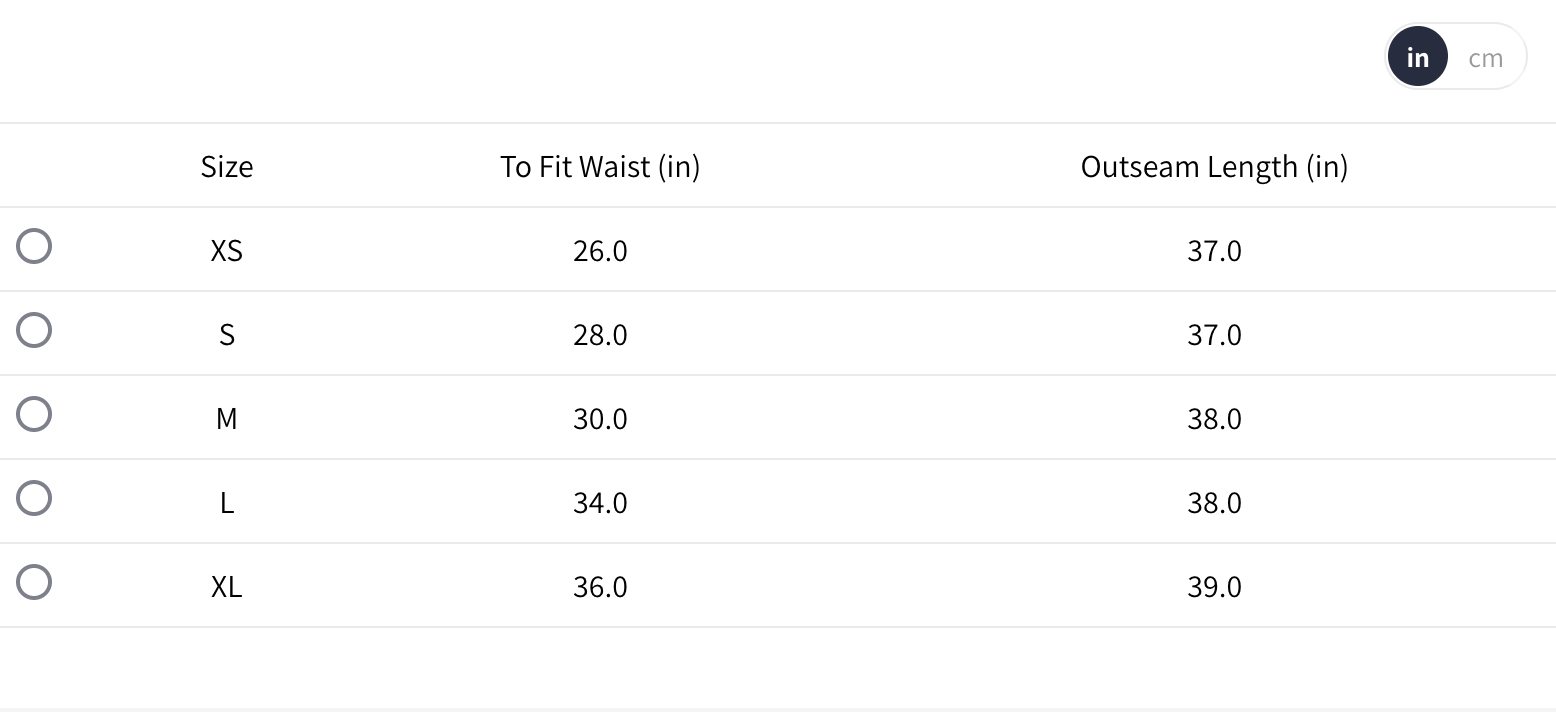Select the L size radio button
Screen dimensions: 1556x712
click(34, 498)
